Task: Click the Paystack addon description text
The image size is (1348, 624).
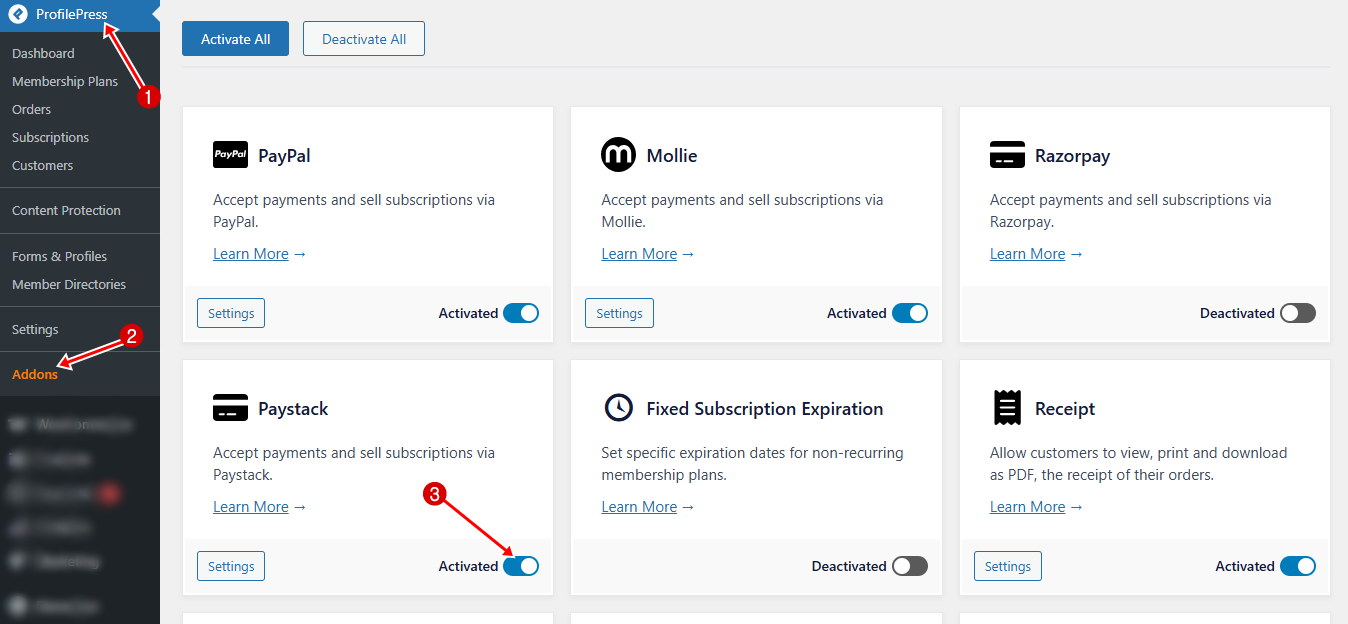Action: pyautogui.click(x=354, y=464)
